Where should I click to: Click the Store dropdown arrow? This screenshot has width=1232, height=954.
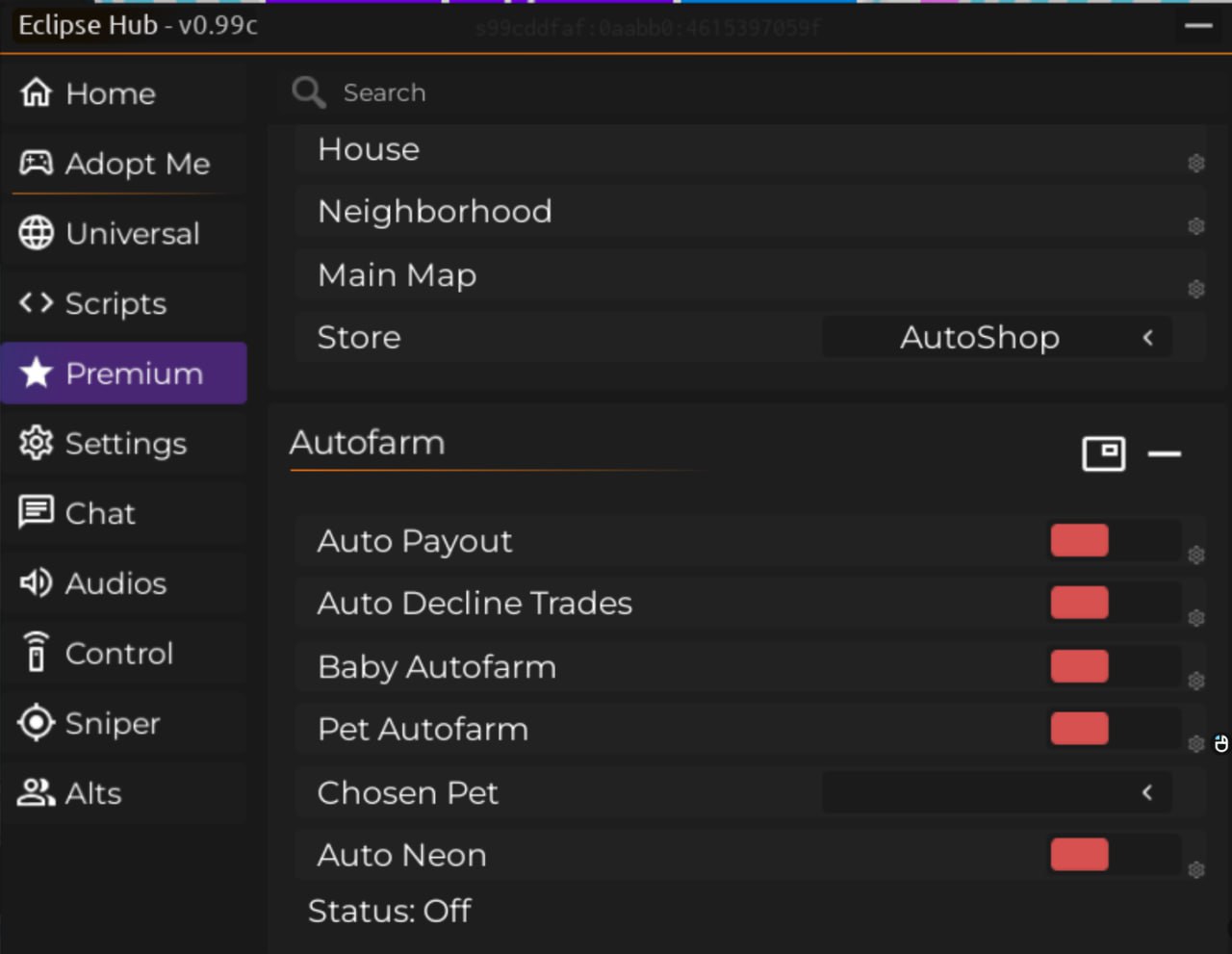[1147, 338]
